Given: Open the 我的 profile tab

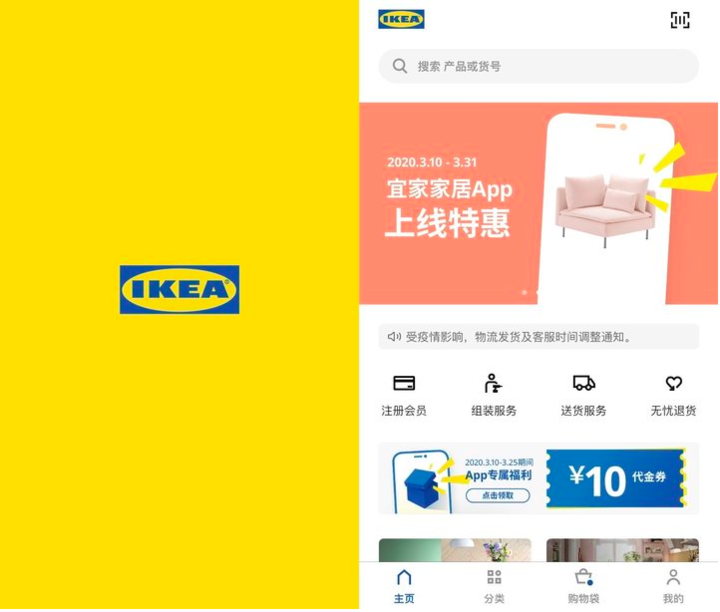Looking at the screenshot, I should [x=673, y=587].
